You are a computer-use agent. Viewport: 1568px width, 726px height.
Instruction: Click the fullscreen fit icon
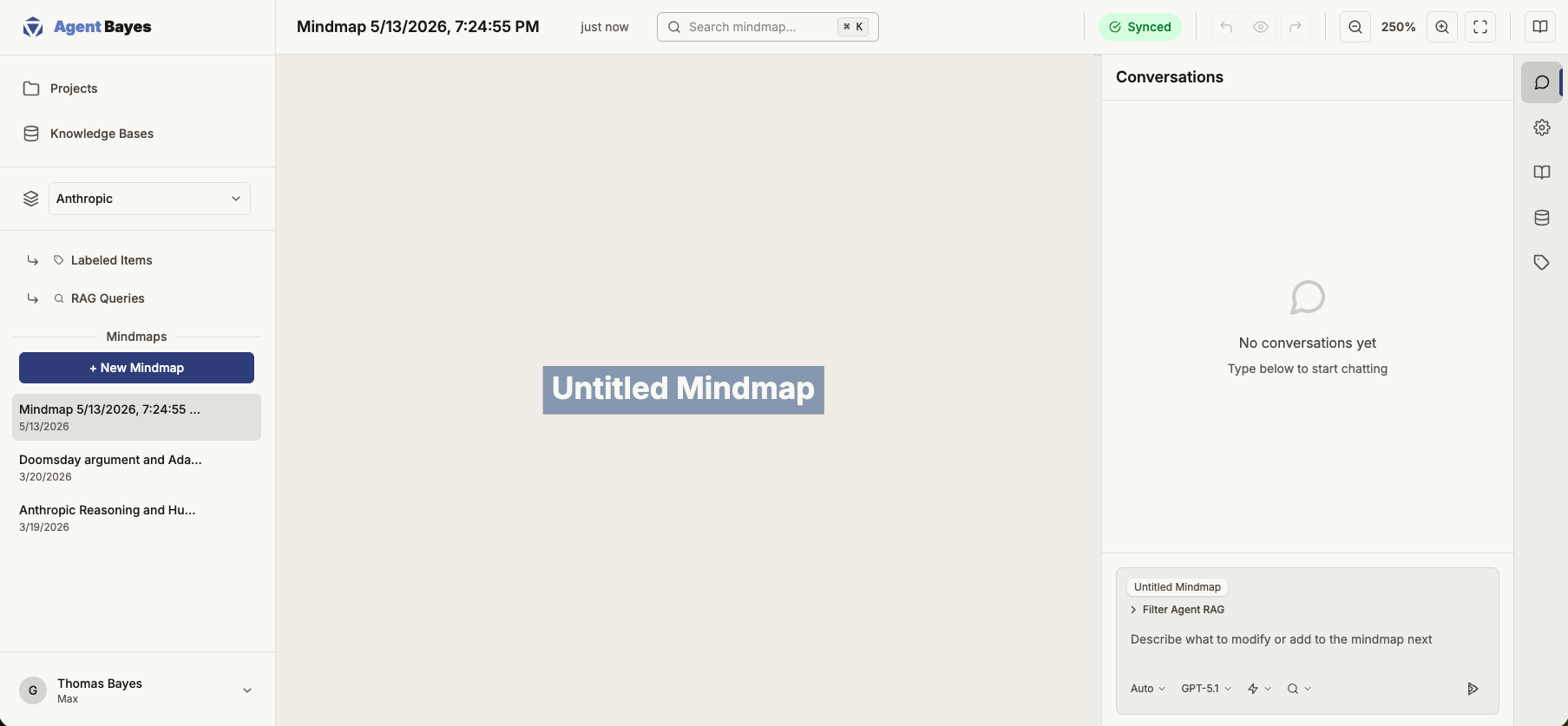tap(1480, 27)
